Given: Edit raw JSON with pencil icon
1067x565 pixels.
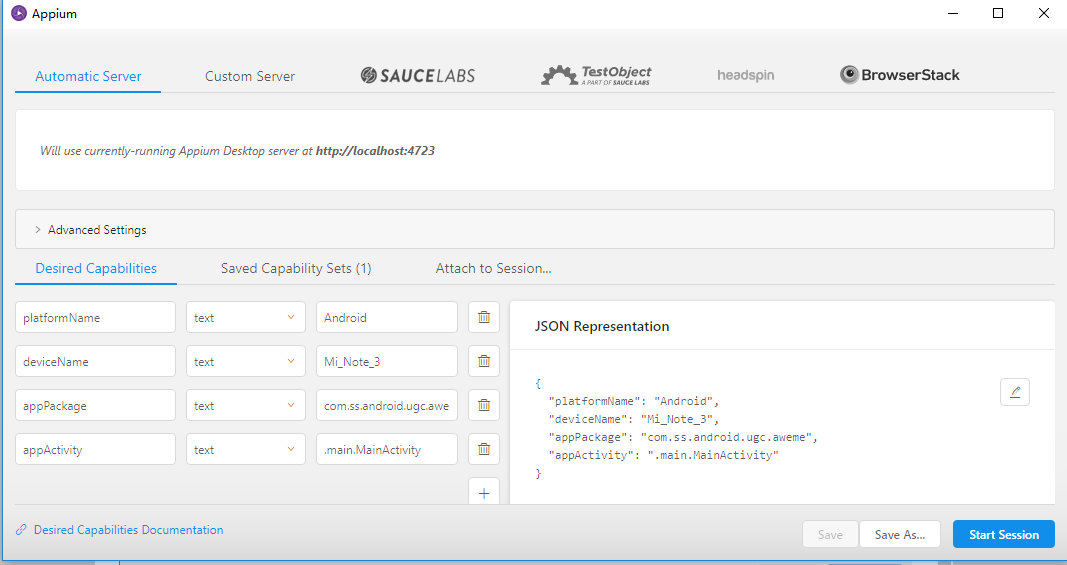Looking at the screenshot, I should coord(1015,392).
